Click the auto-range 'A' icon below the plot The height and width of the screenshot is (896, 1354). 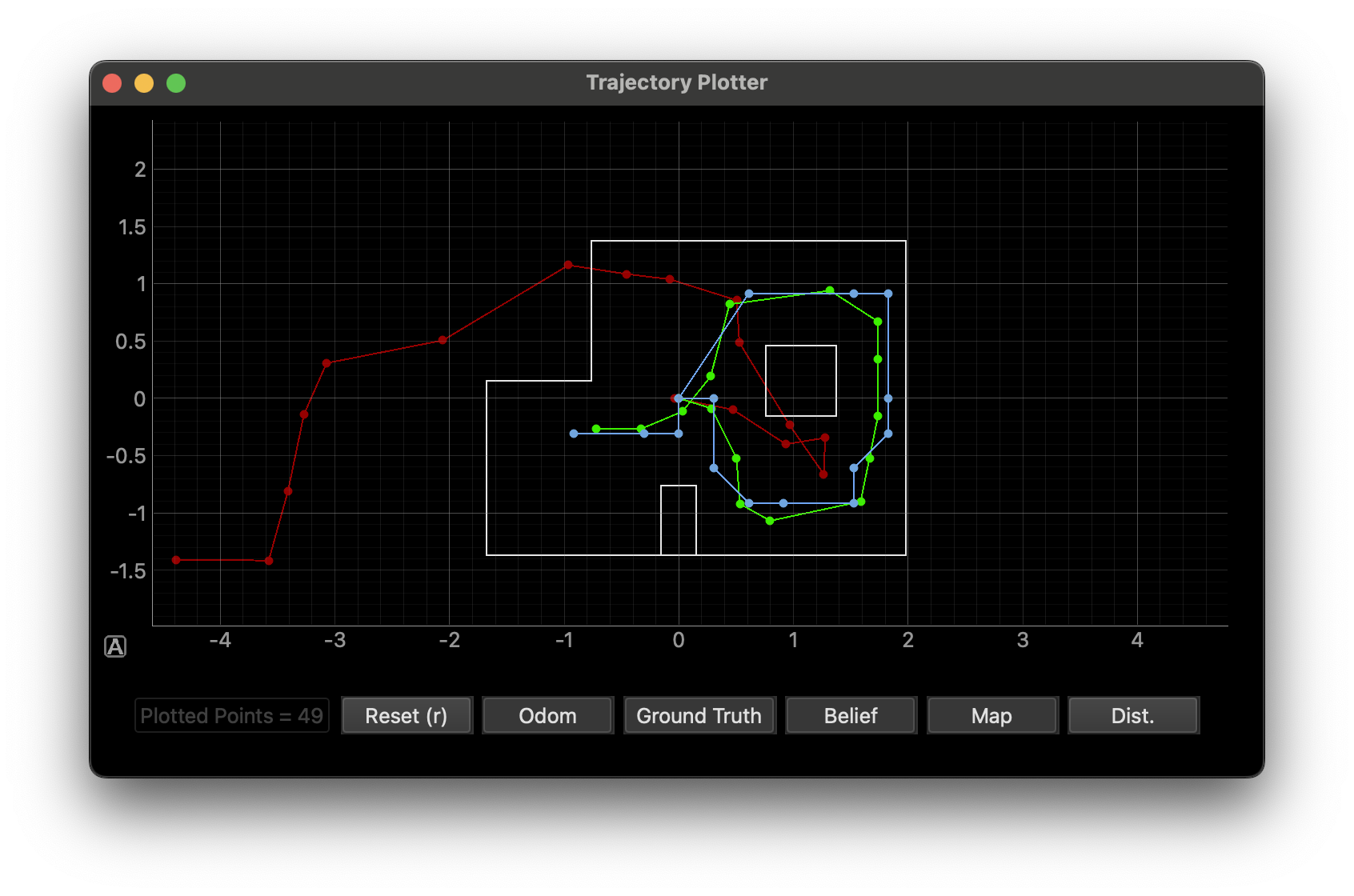[115, 646]
